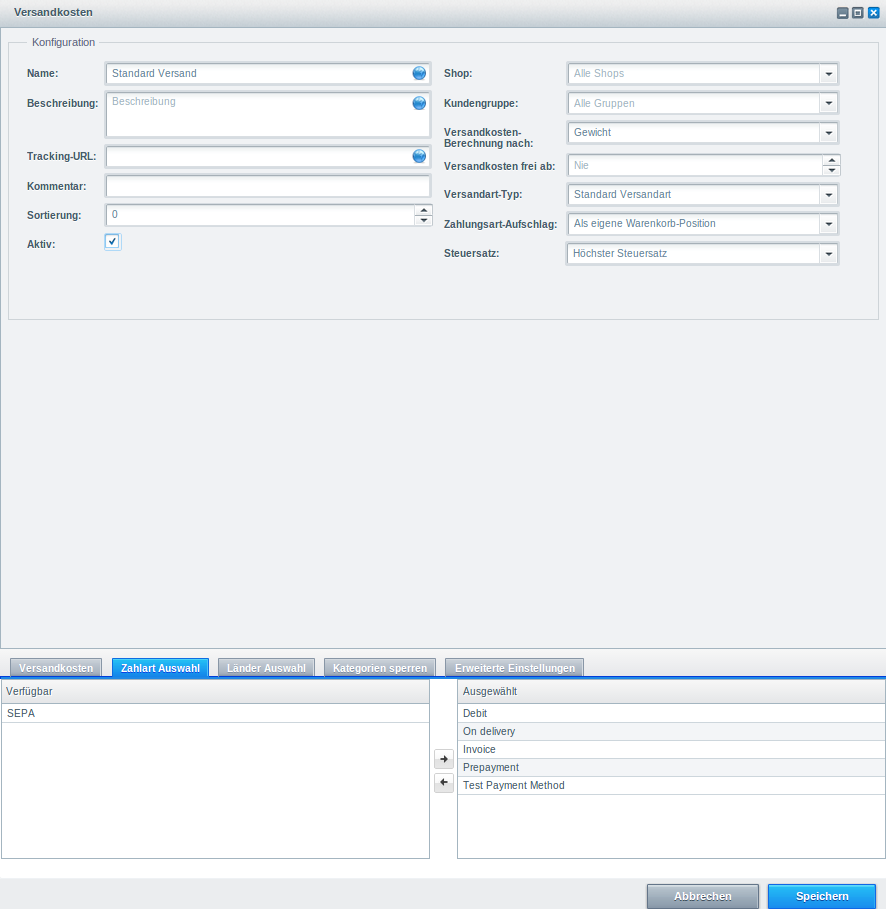Increase the Sortierung value with up arrow

(424, 209)
